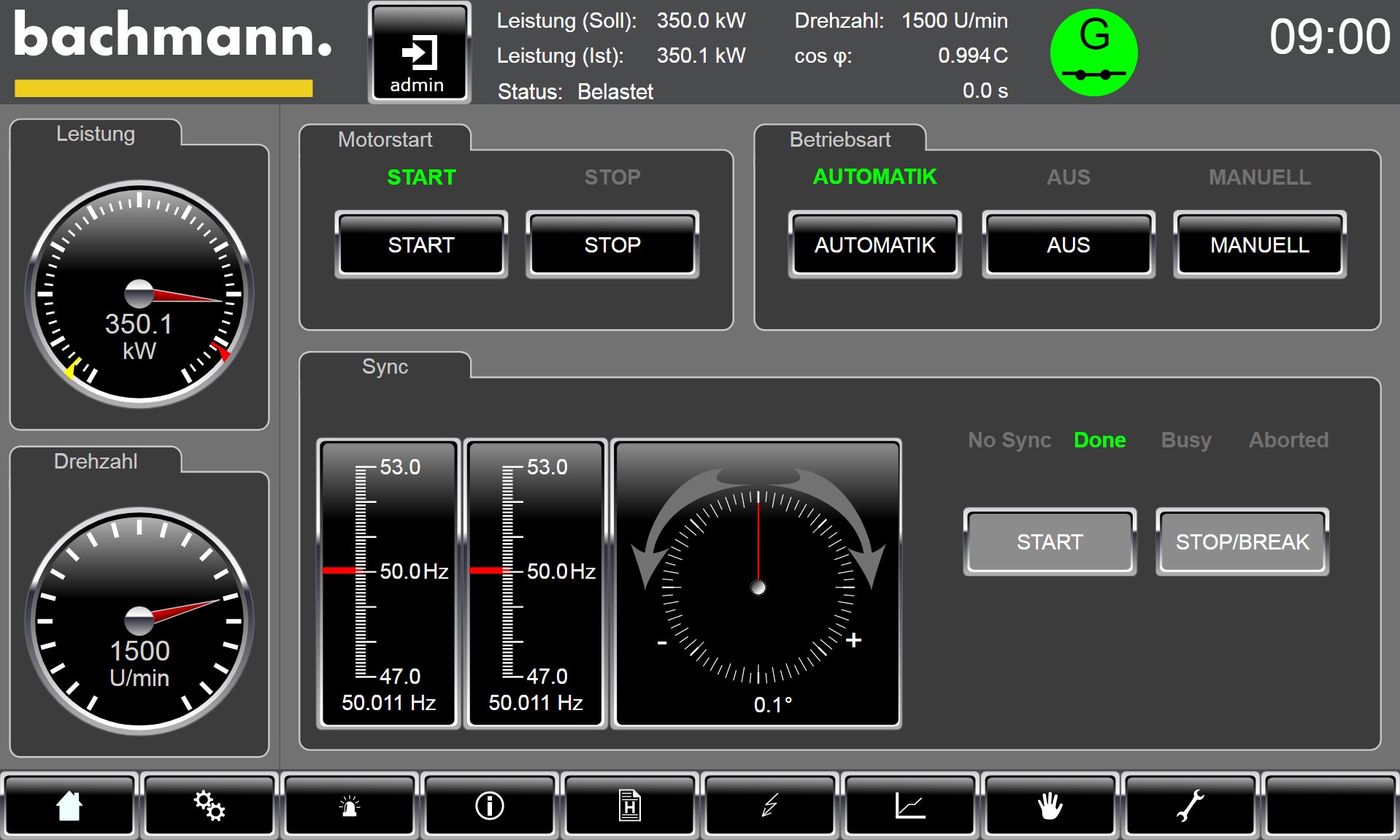The width and height of the screenshot is (1400, 840).
Task: Click the green generator breaker indicator
Action: (1093, 53)
